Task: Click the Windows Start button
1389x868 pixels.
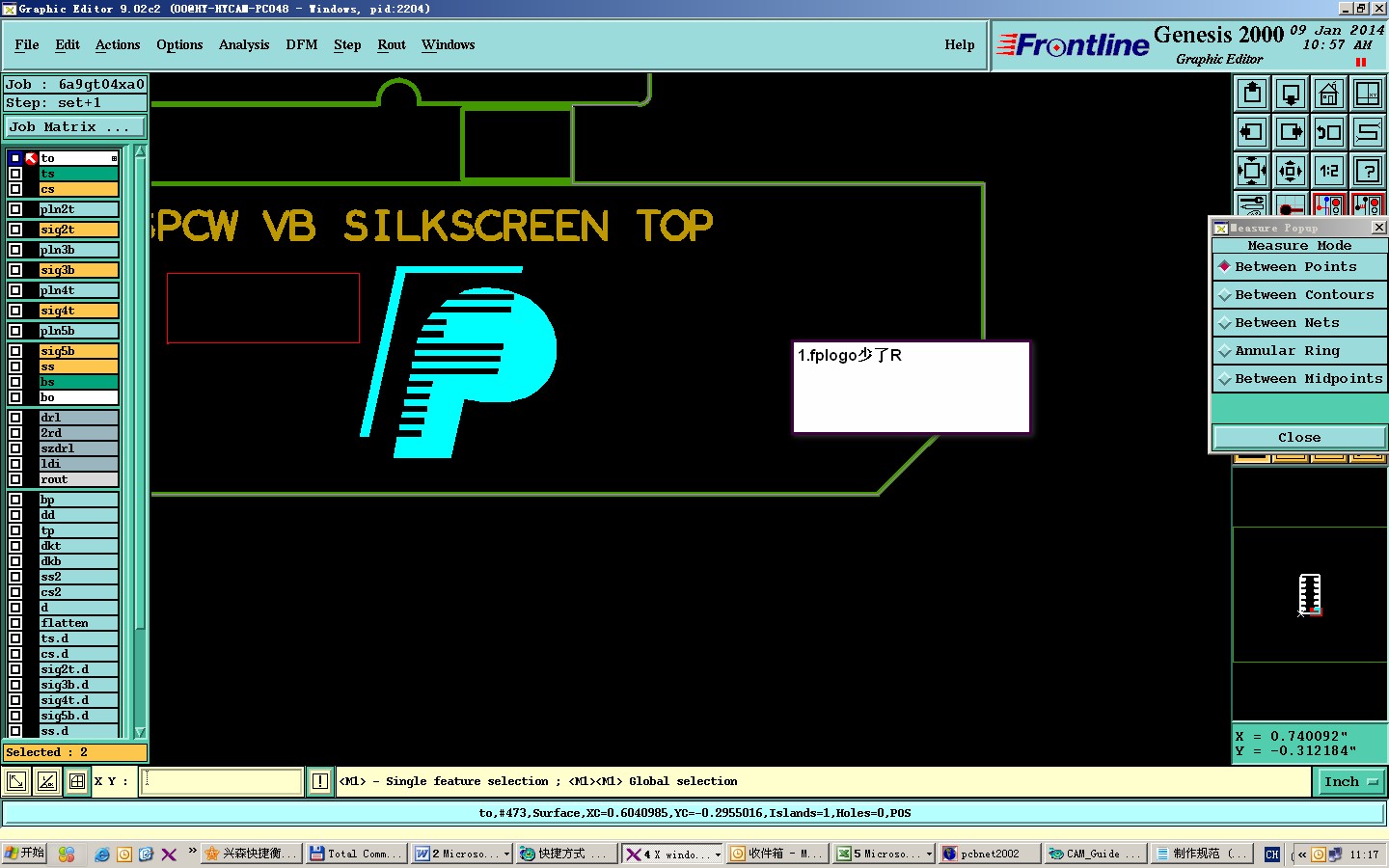Action: pyautogui.click(x=25, y=854)
